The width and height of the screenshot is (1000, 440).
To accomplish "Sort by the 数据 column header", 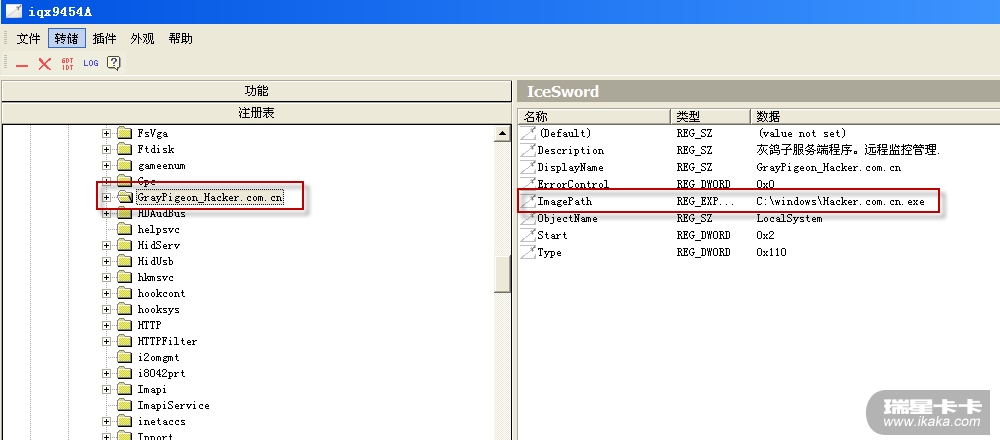I will [875, 116].
